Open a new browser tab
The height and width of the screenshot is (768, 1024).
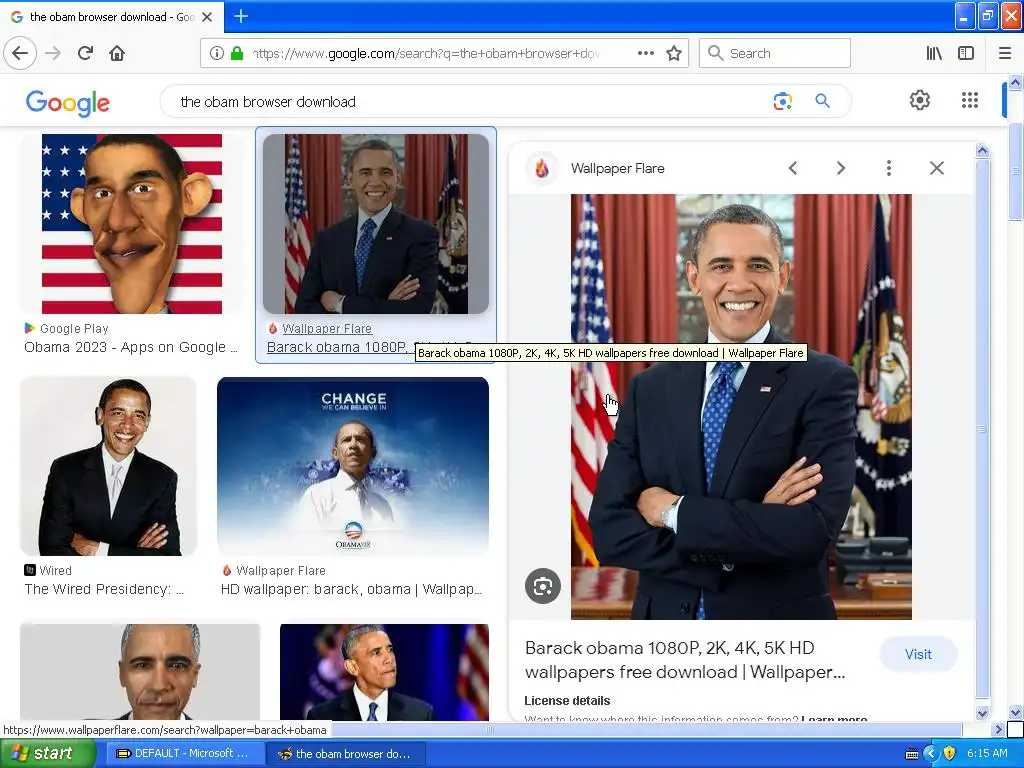click(241, 16)
